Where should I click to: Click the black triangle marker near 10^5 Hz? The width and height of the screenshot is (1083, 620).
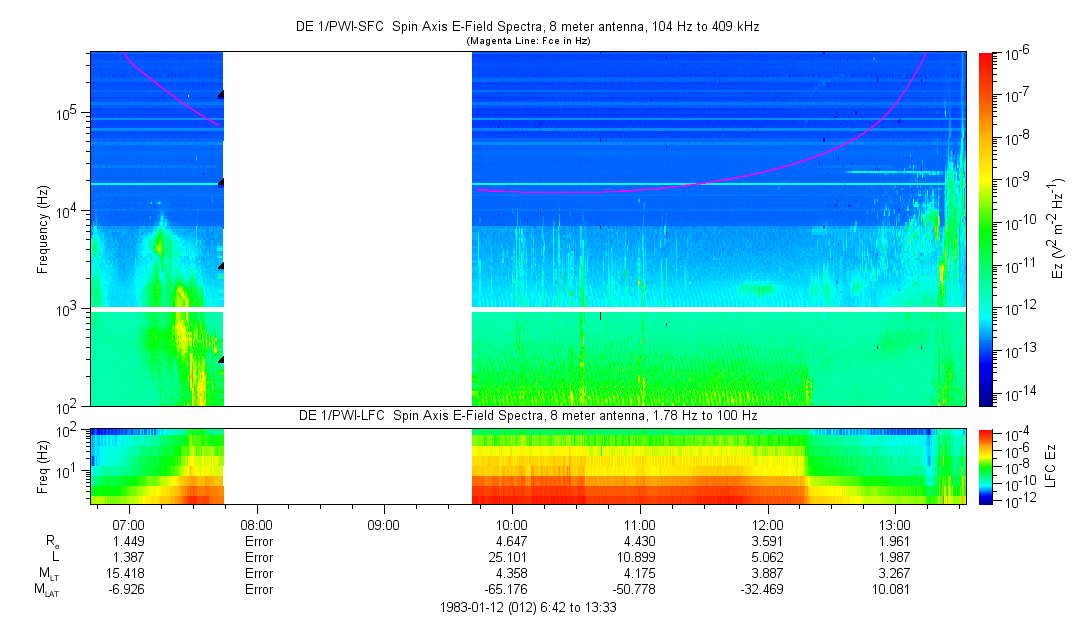tap(221, 94)
